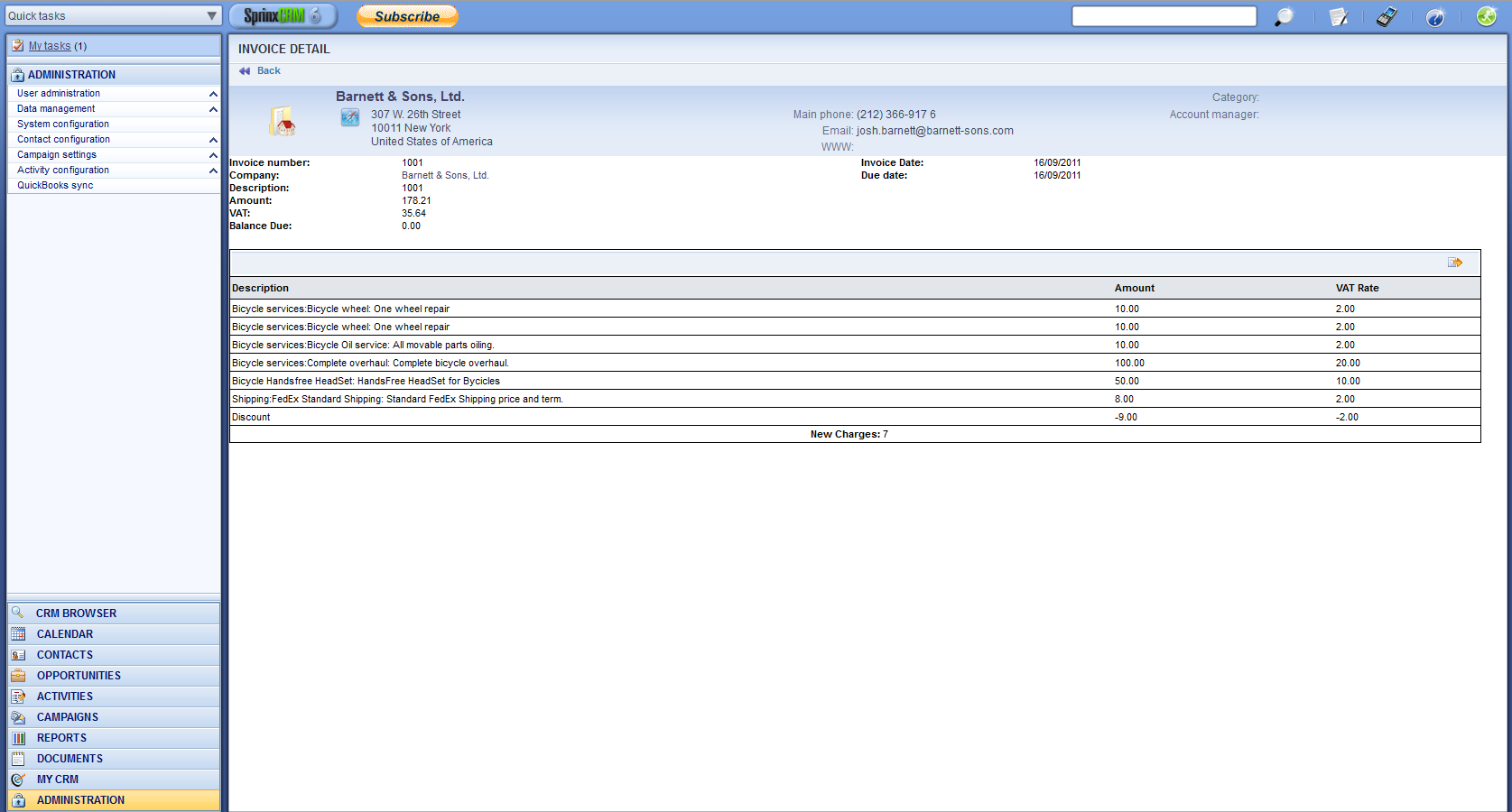Collapse the Data management section
This screenshot has height=812, width=1512.
coord(213,109)
